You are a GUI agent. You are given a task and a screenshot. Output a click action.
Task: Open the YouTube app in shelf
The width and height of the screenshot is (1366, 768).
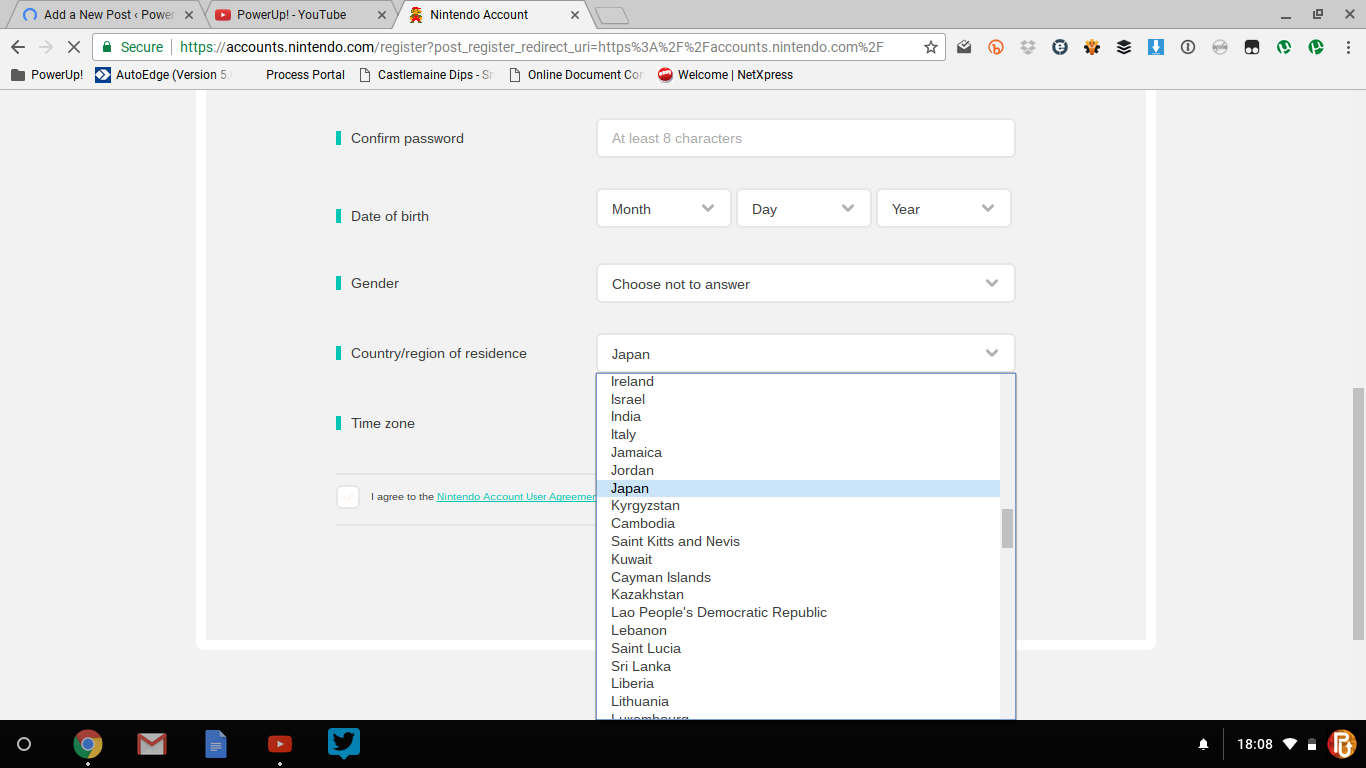click(x=280, y=744)
